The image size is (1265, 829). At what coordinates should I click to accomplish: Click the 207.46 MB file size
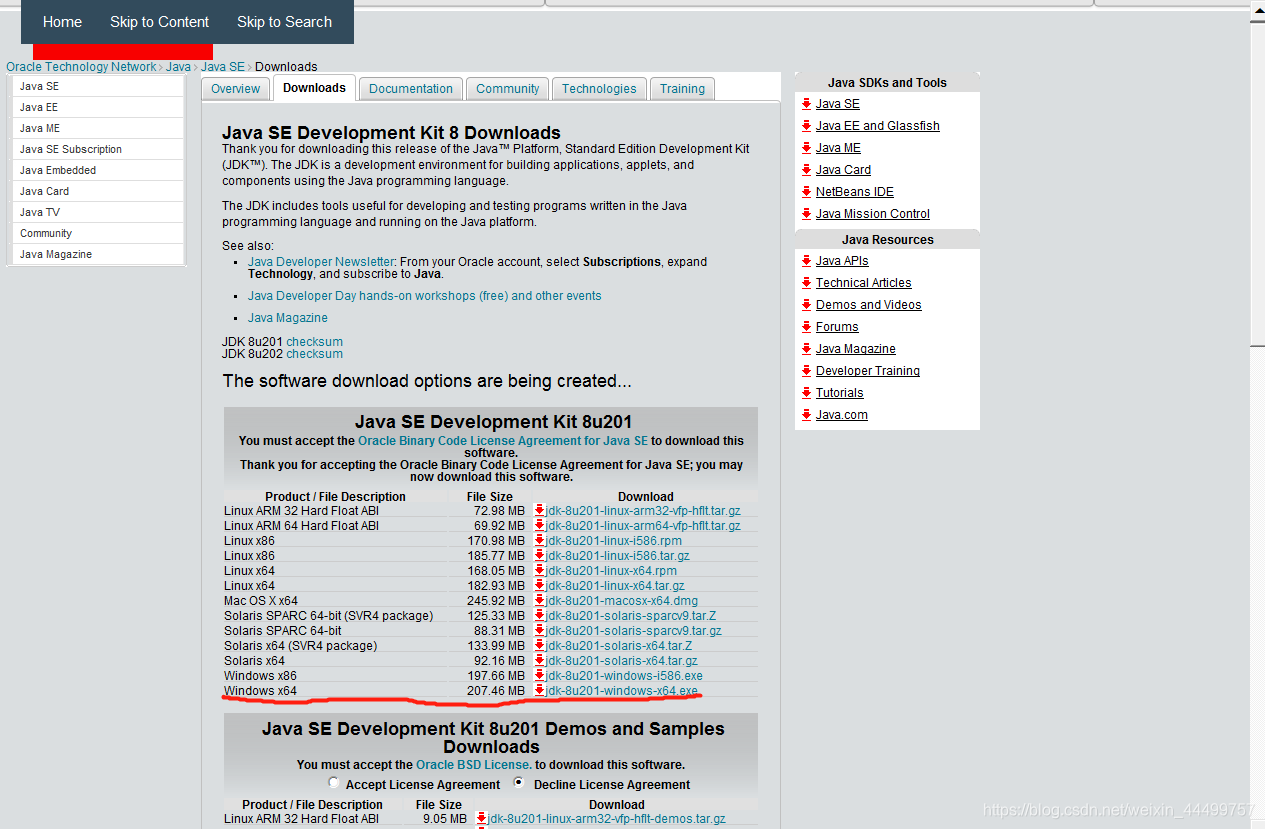point(496,691)
